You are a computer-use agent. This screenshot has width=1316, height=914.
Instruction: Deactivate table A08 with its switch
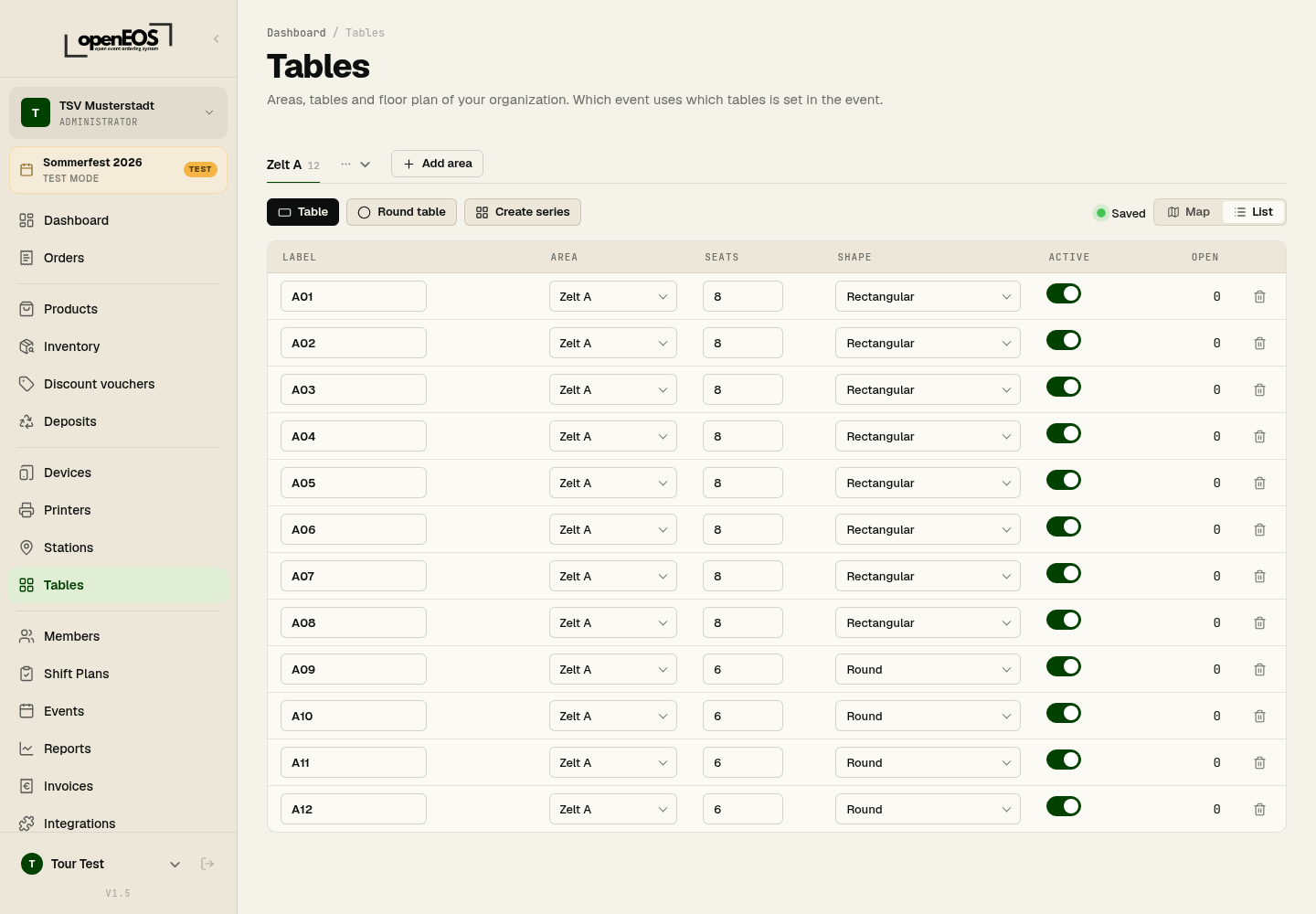(x=1064, y=620)
